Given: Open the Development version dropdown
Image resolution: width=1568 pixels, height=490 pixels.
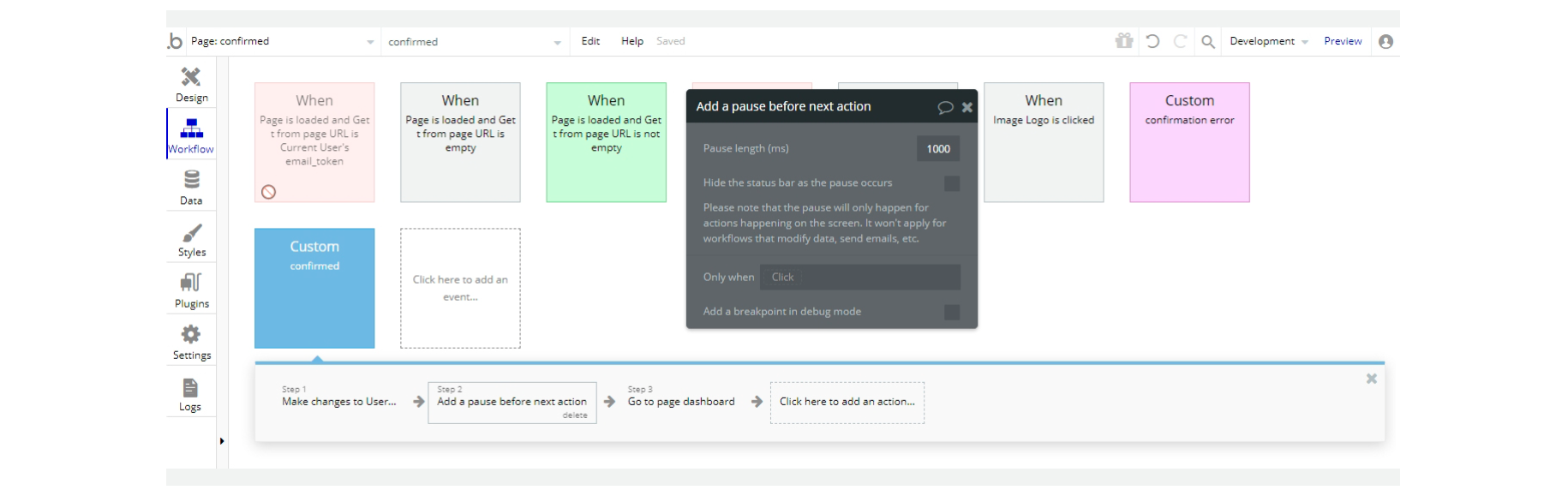Looking at the screenshot, I should coord(1268,41).
